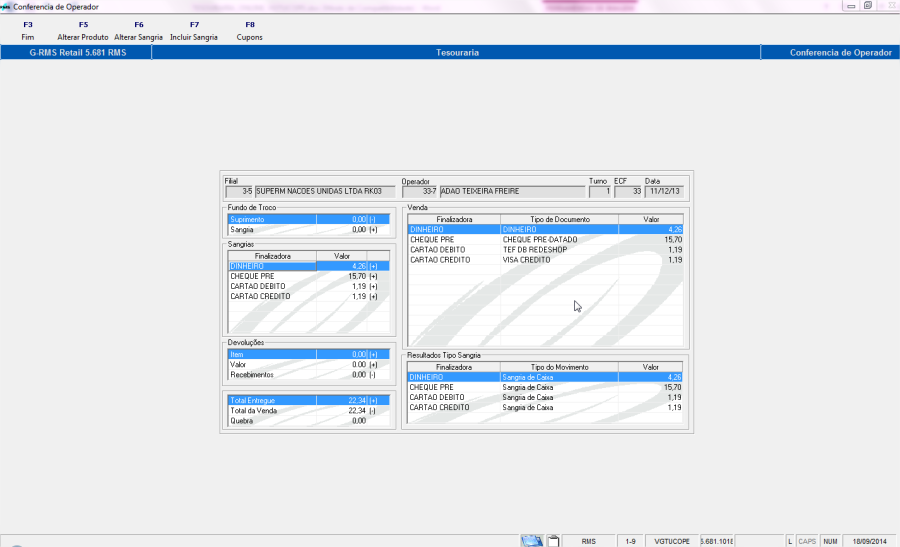Click date 18/09/2014 in status bar
The image size is (900, 547).
coord(869,541)
